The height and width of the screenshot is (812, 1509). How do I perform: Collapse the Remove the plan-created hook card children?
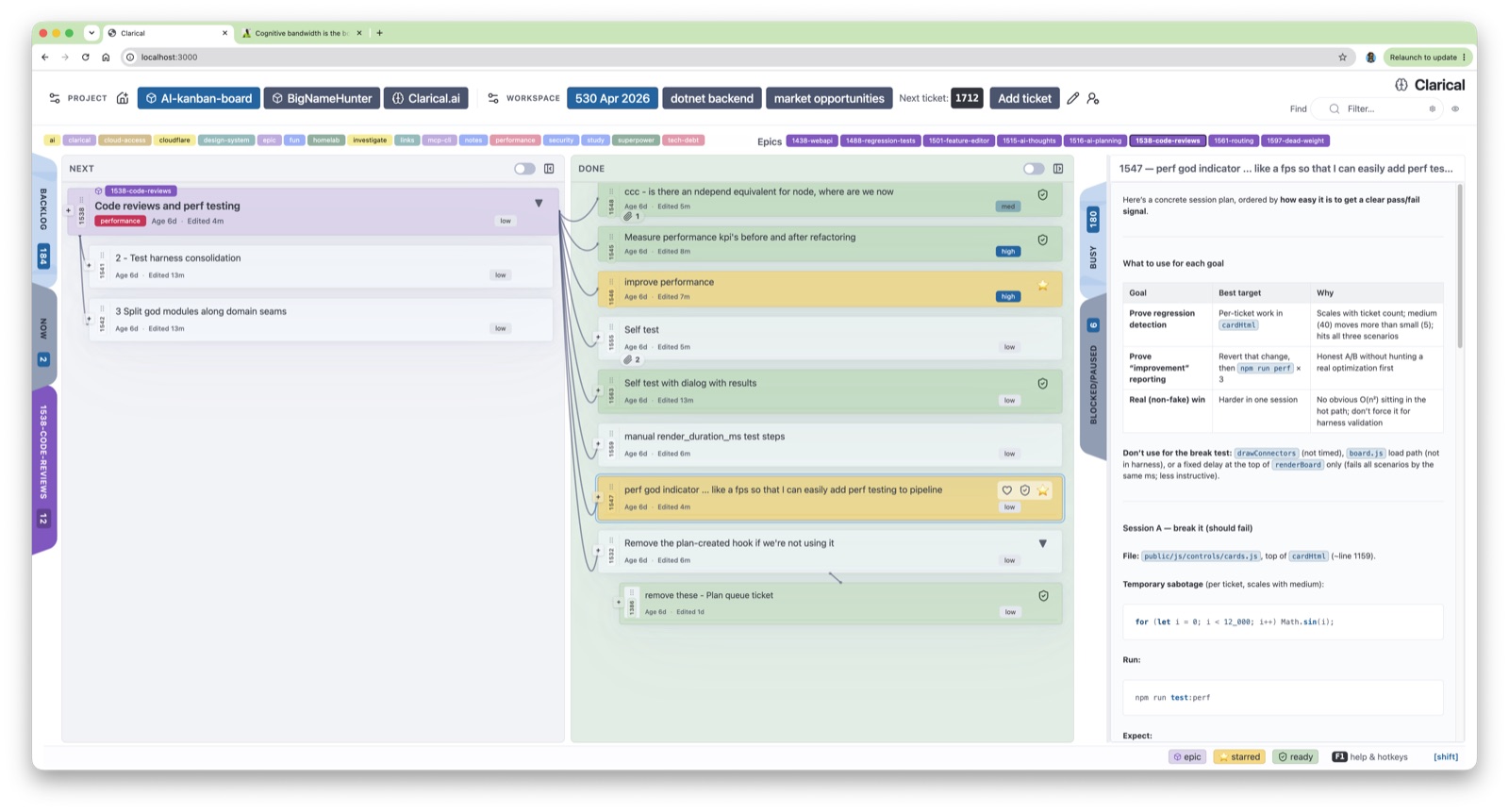tap(1042, 543)
